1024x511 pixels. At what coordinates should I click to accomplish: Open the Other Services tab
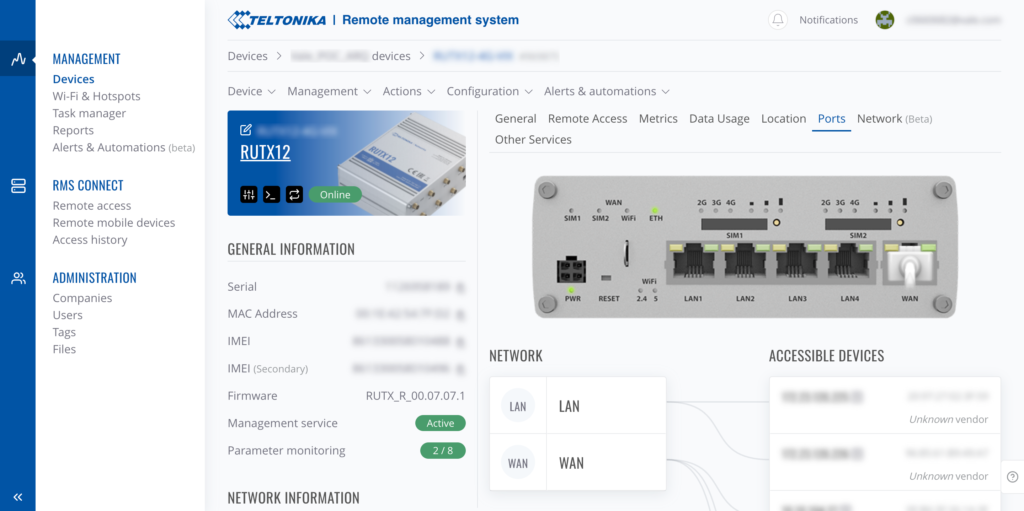click(533, 140)
